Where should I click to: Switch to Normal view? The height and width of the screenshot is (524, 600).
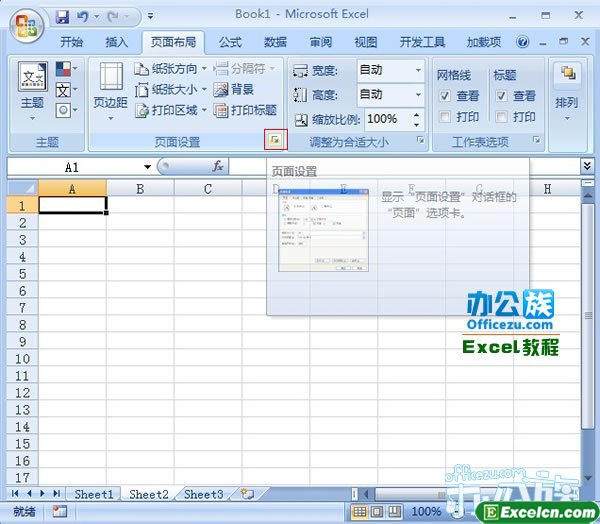coord(359,511)
